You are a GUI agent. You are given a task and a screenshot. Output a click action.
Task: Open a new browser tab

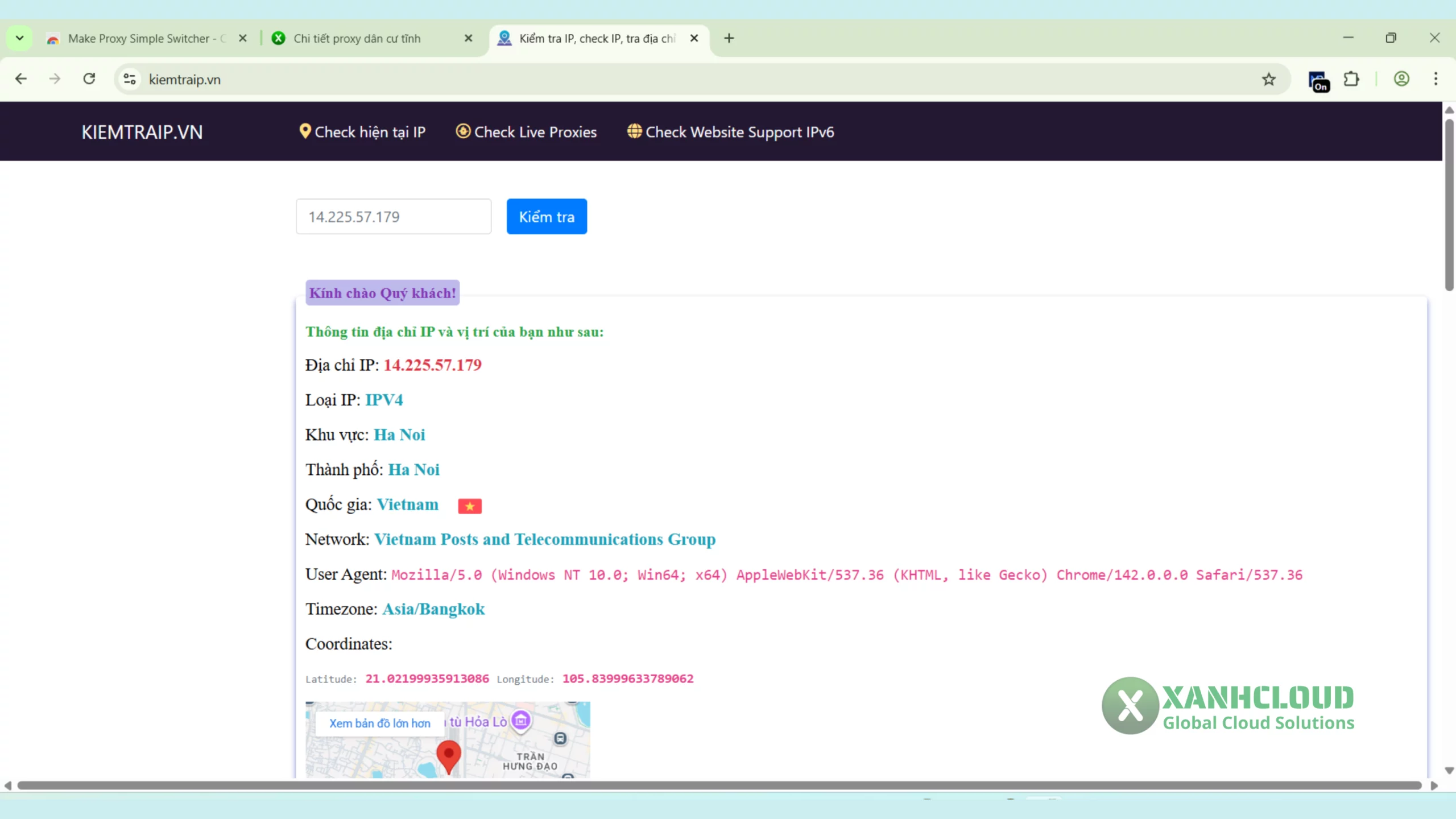729,38
